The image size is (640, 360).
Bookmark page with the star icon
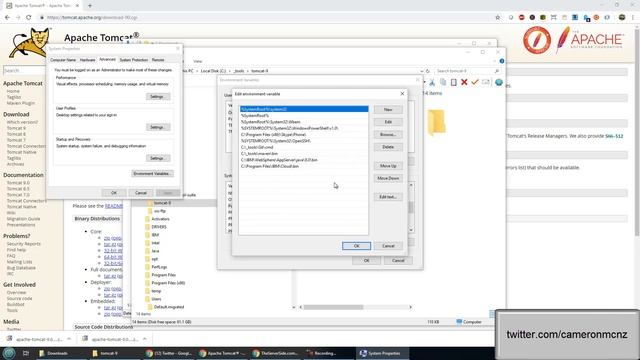tap(498, 18)
